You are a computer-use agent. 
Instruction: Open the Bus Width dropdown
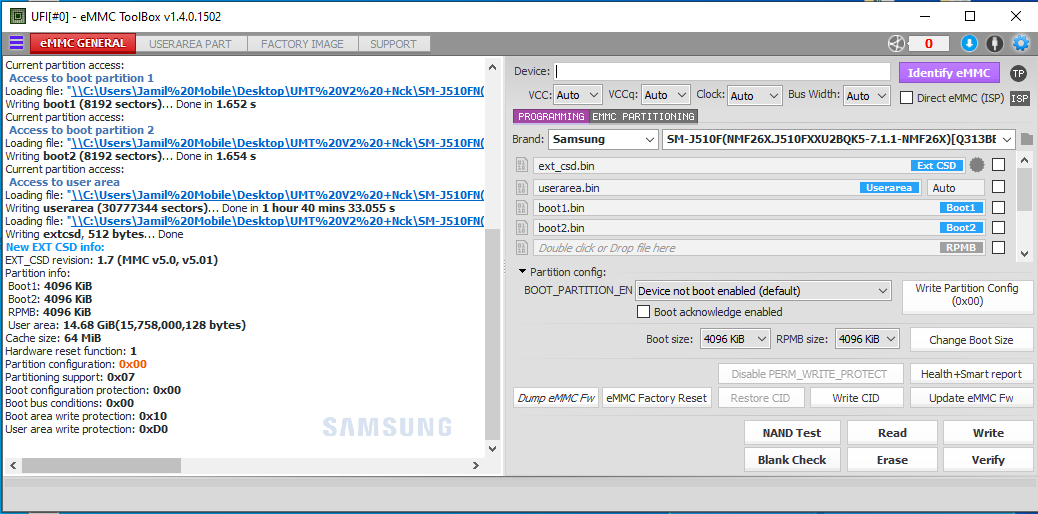867,95
